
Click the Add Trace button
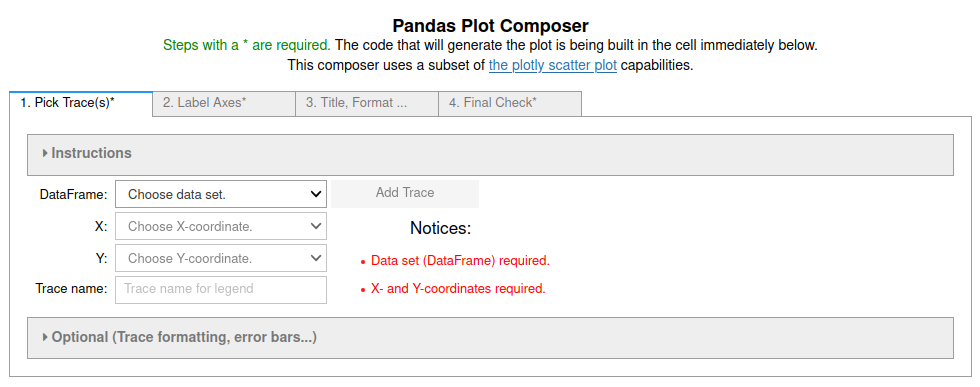point(405,193)
